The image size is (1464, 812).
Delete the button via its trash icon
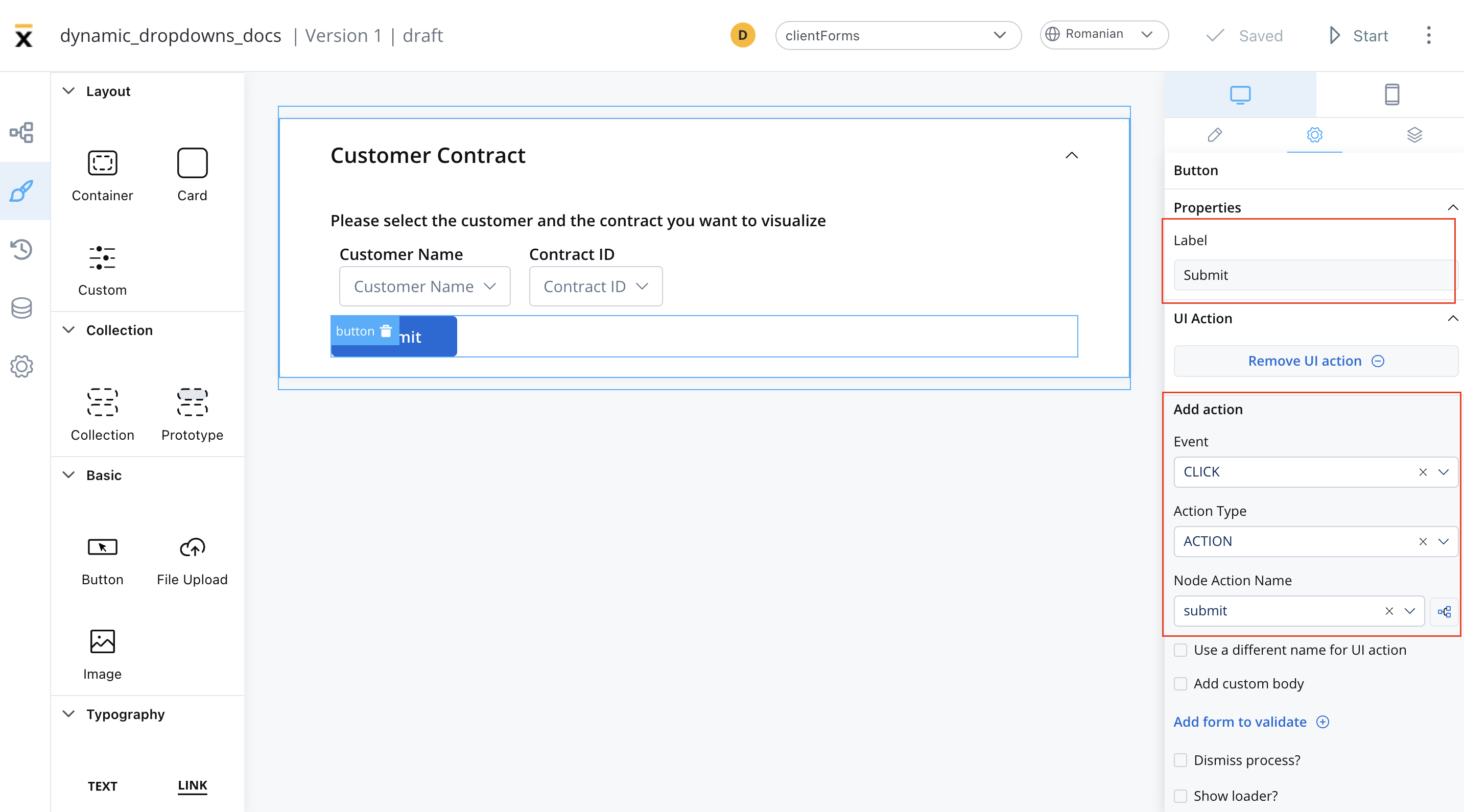(x=386, y=331)
